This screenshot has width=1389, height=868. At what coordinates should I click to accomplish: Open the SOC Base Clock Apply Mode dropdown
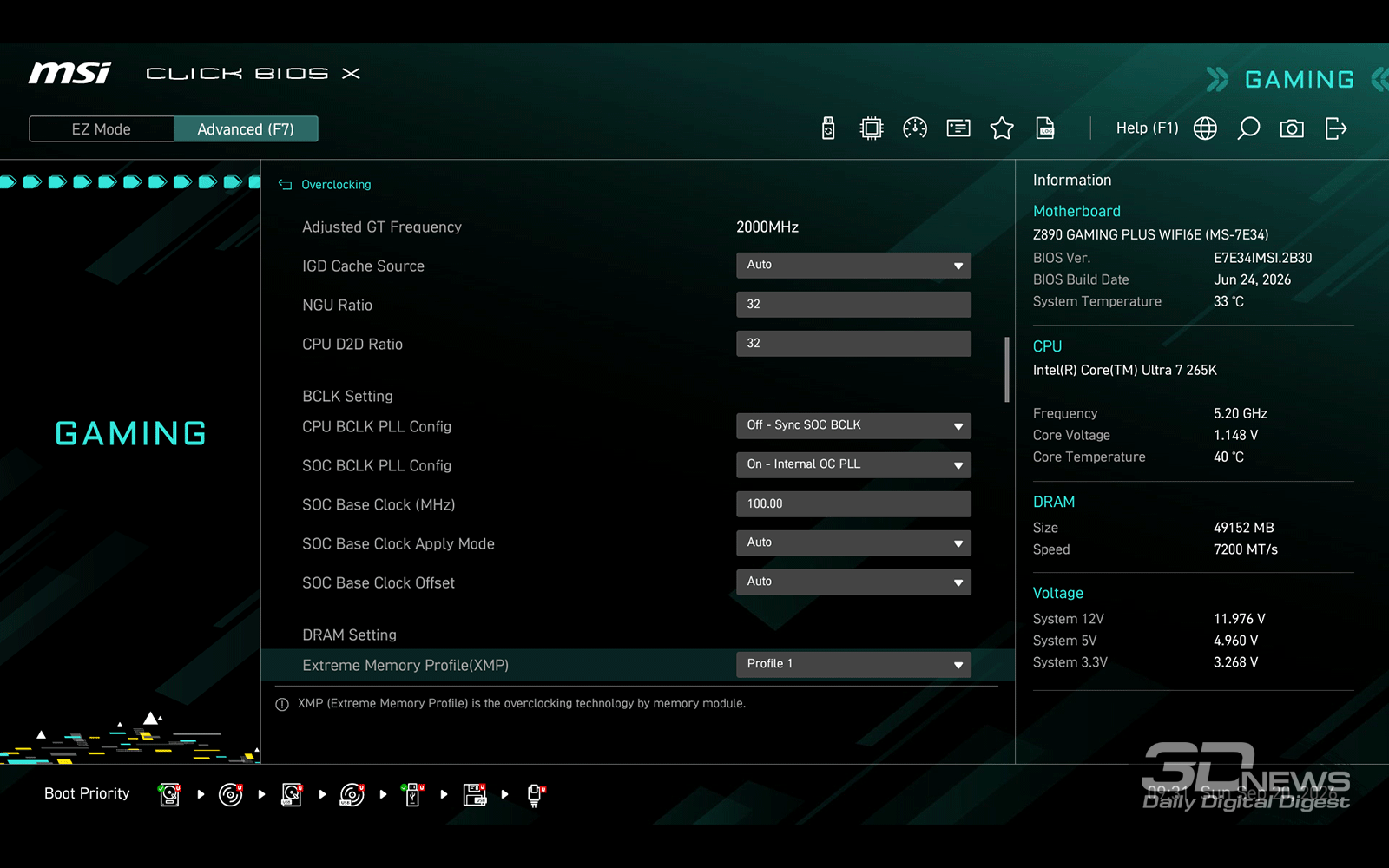pyautogui.click(x=853, y=543)
